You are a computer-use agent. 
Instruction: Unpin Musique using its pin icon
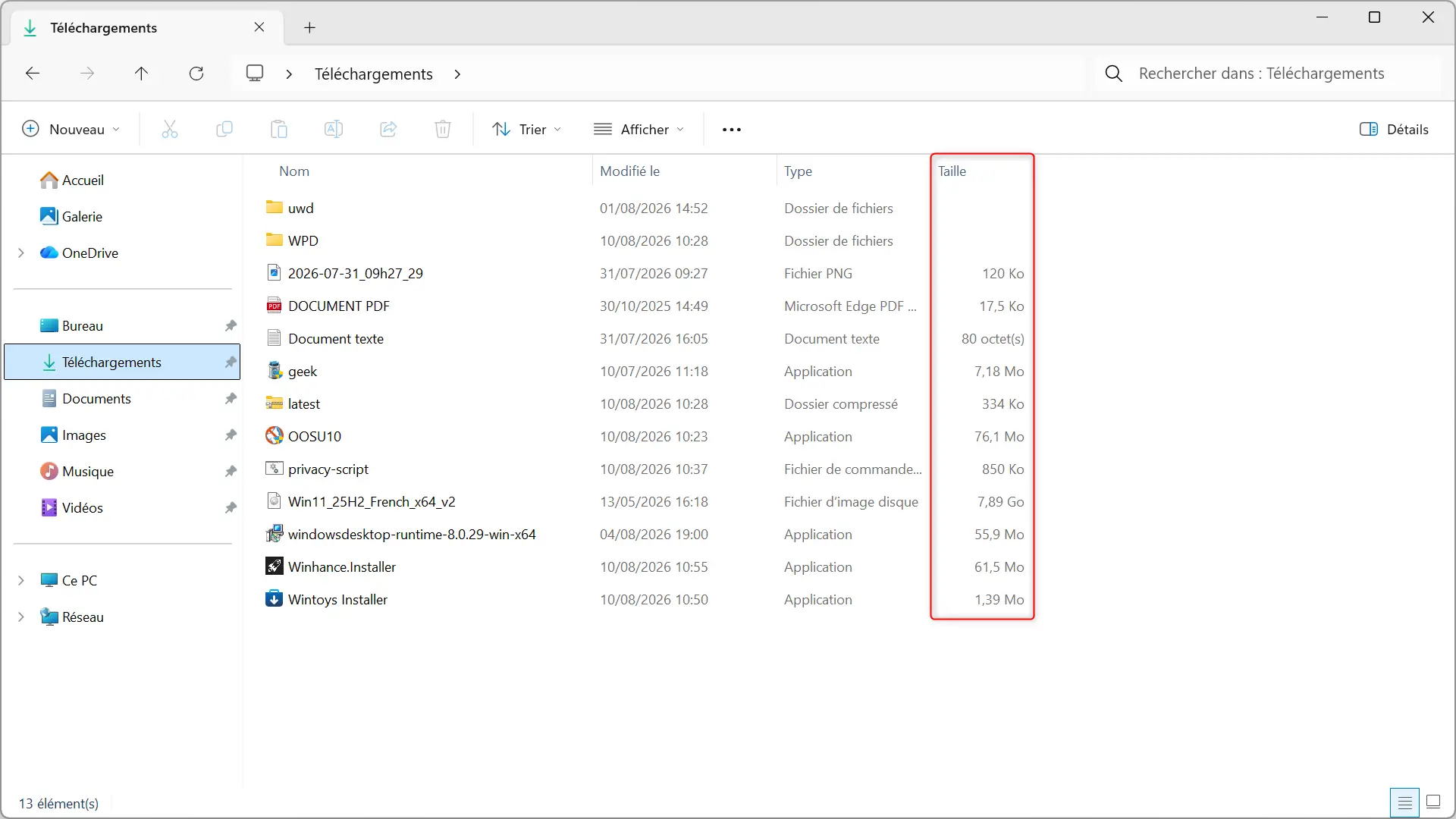click(231, 471)
